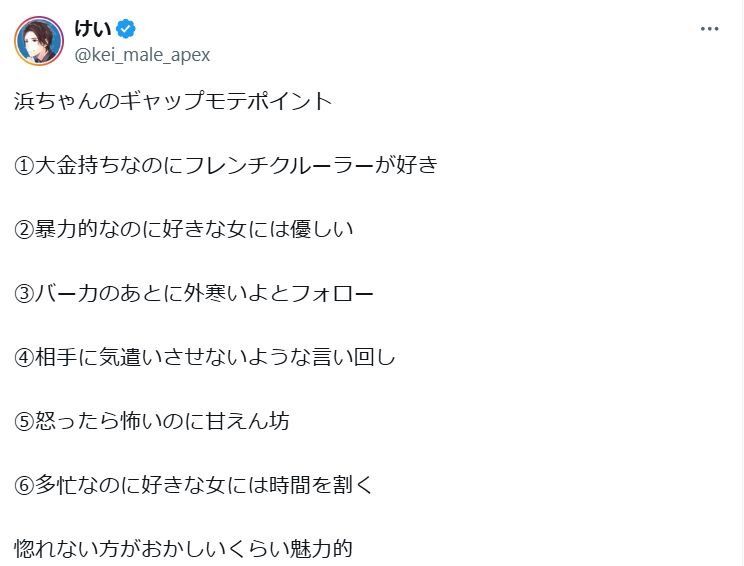
Task: Click the display name けい
Action: click(93, 28)
